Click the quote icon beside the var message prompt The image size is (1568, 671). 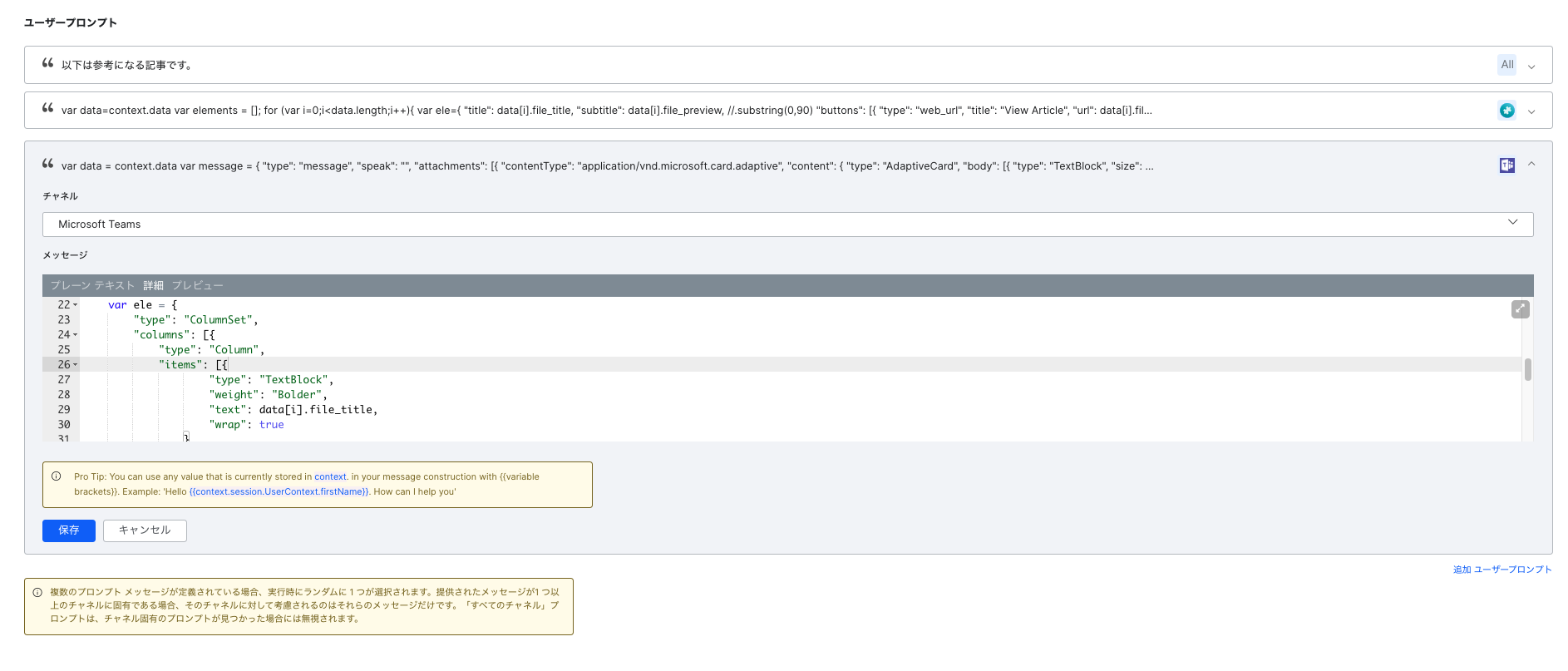47,164
